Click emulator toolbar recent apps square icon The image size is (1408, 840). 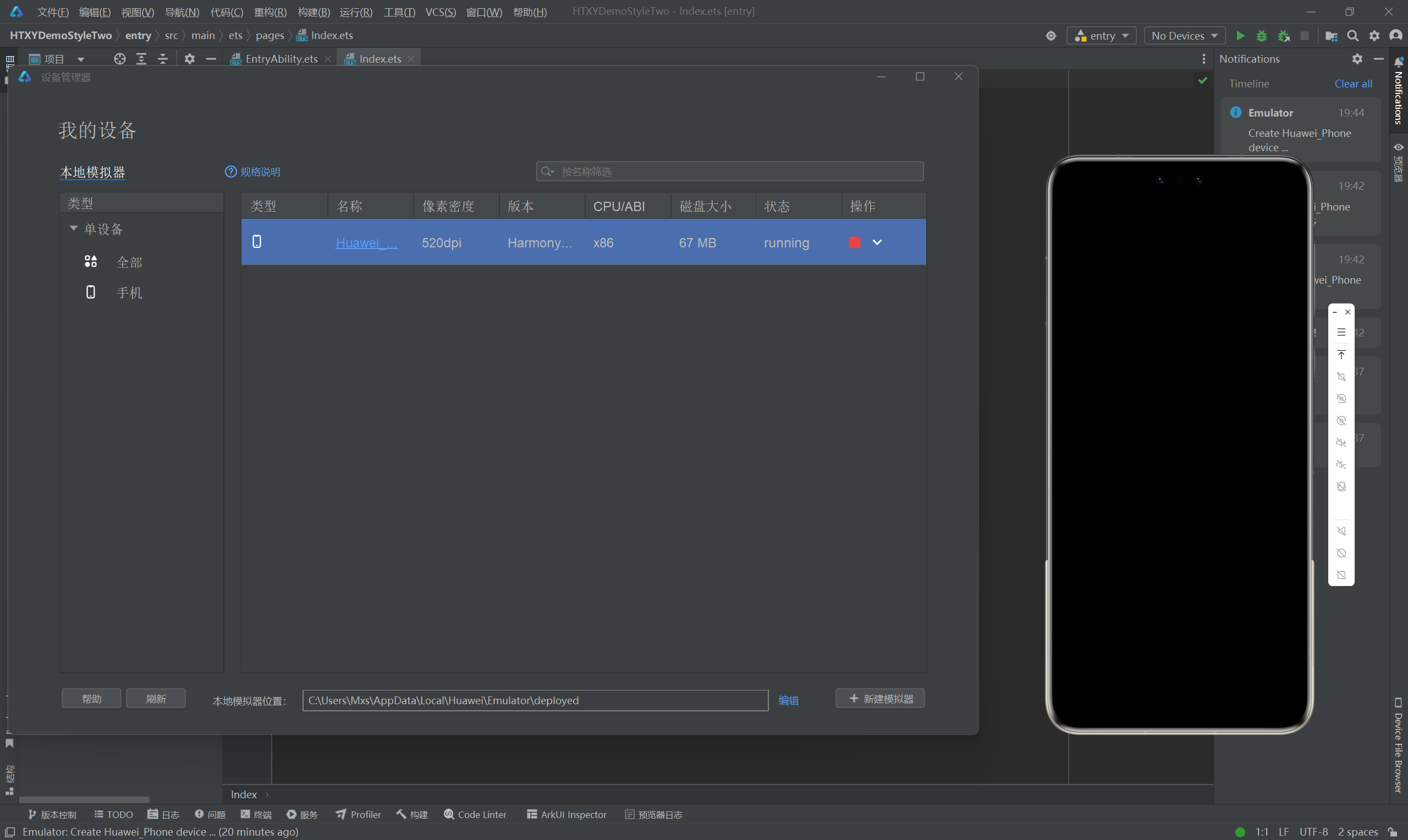[1341, 575]
